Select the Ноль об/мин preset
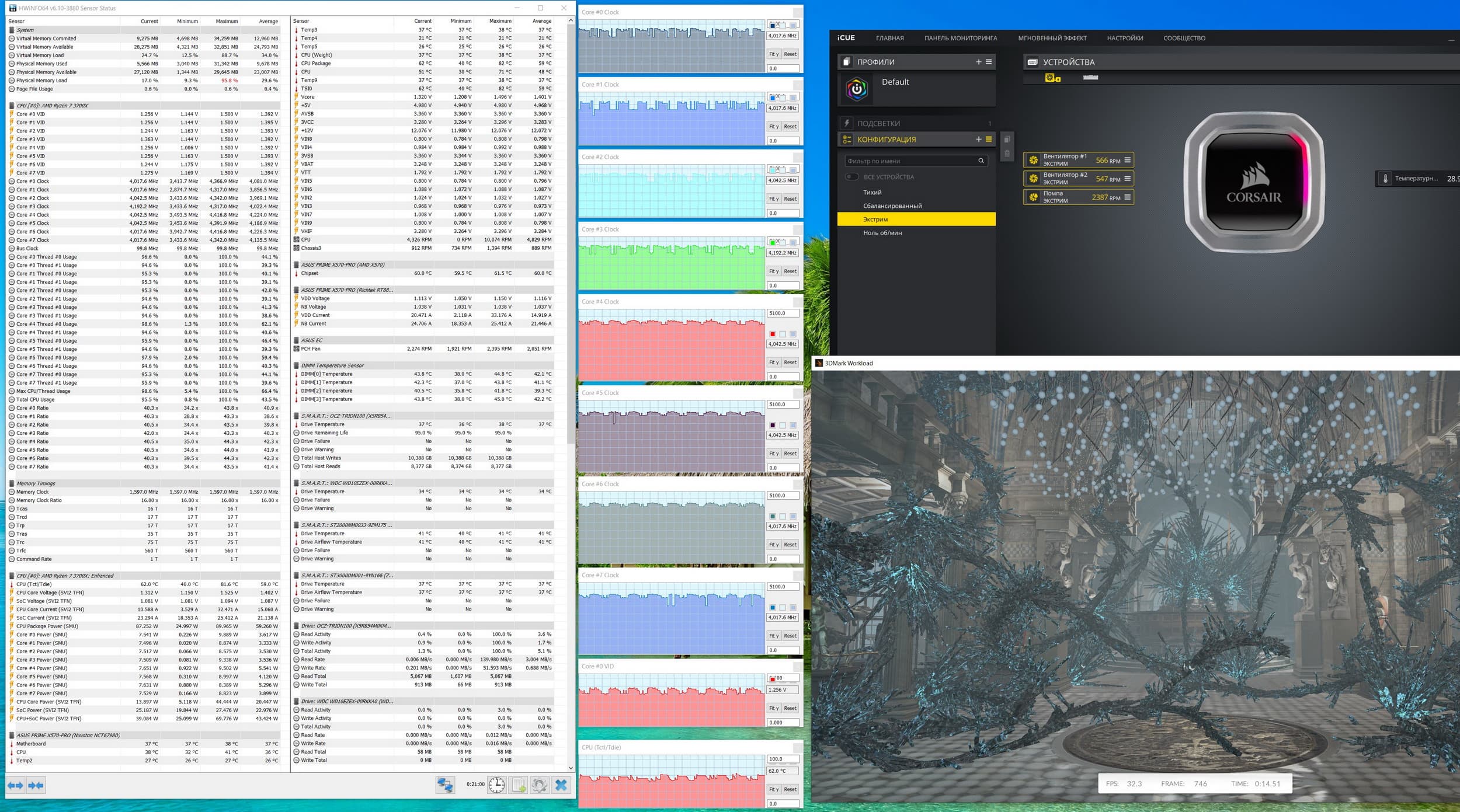 pyautogui.click(x=882, y=233)
